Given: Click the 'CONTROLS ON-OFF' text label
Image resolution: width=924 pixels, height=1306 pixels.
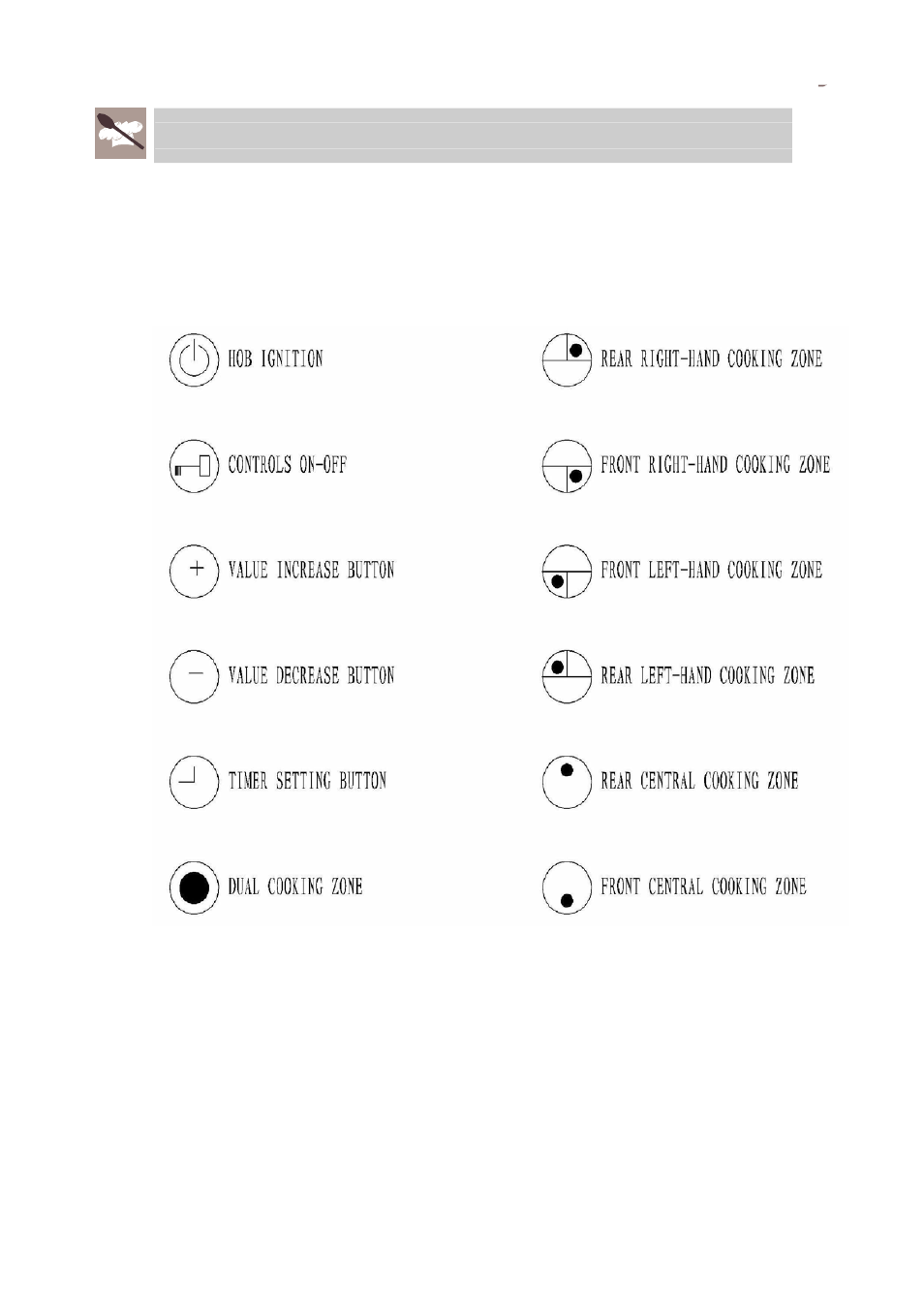Looking at the screenshot, I should pyautogui.click(x=287, y=465).
